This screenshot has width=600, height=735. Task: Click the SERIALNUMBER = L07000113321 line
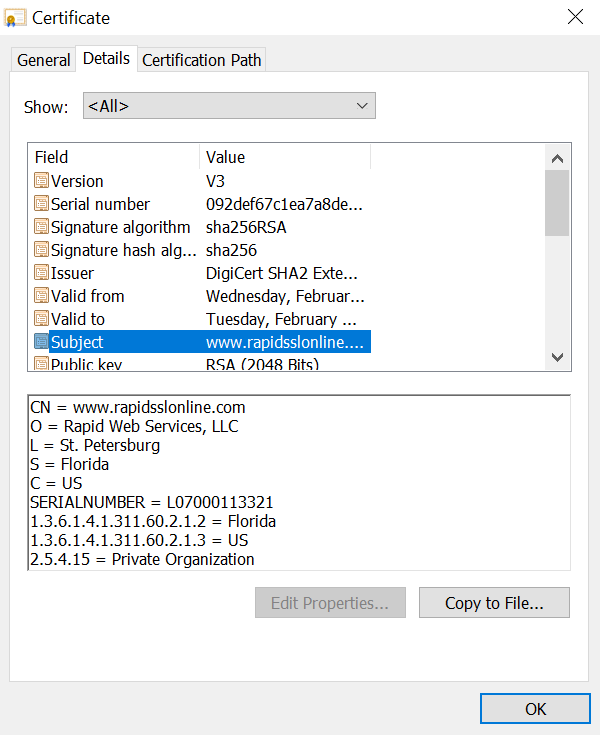pos(151,502)
